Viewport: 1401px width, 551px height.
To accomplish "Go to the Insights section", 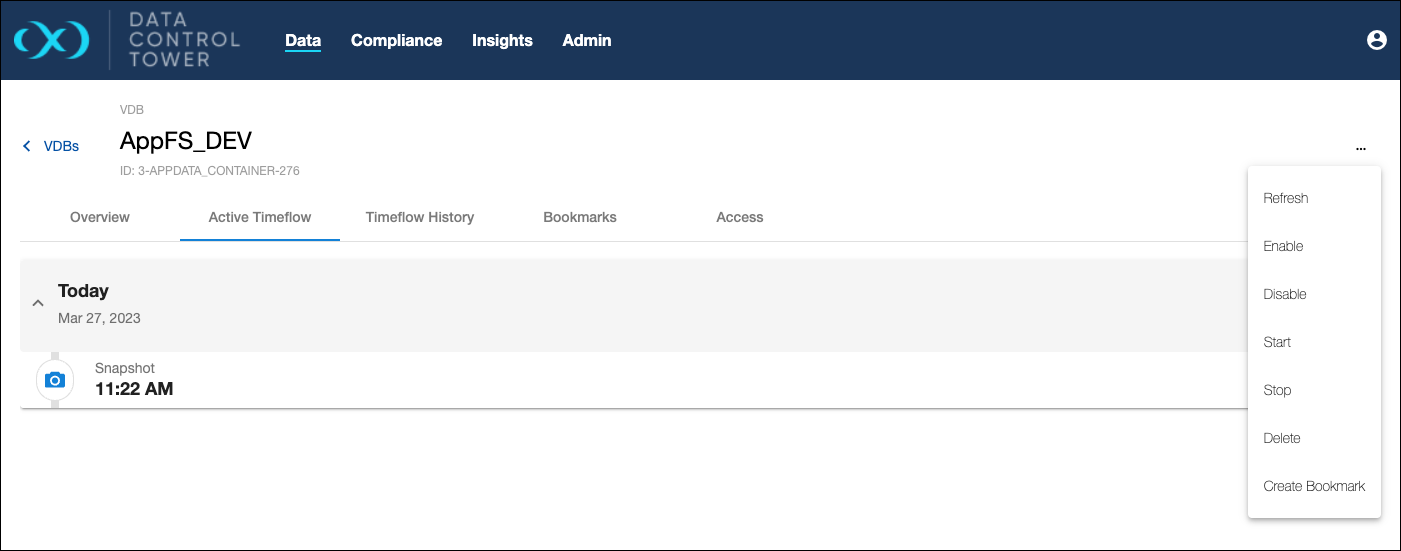I will (502, 40).
